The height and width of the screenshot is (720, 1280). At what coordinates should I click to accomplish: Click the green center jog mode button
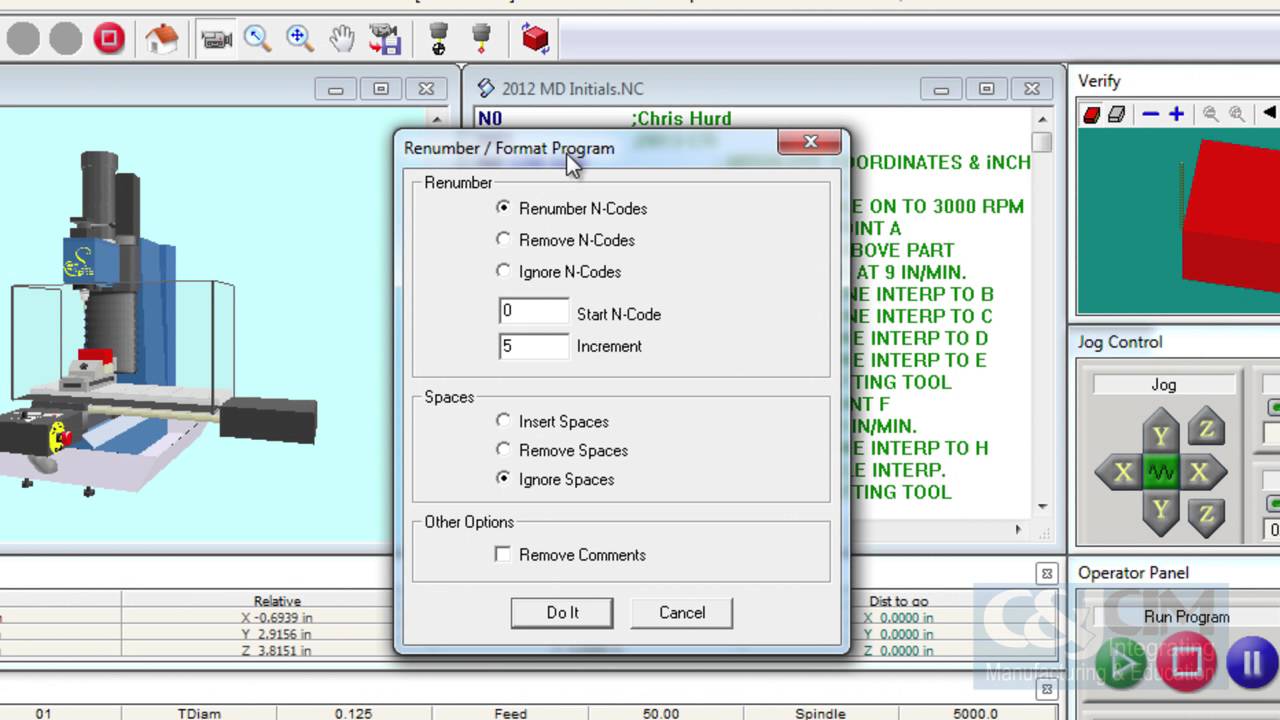pos(1160,472)
